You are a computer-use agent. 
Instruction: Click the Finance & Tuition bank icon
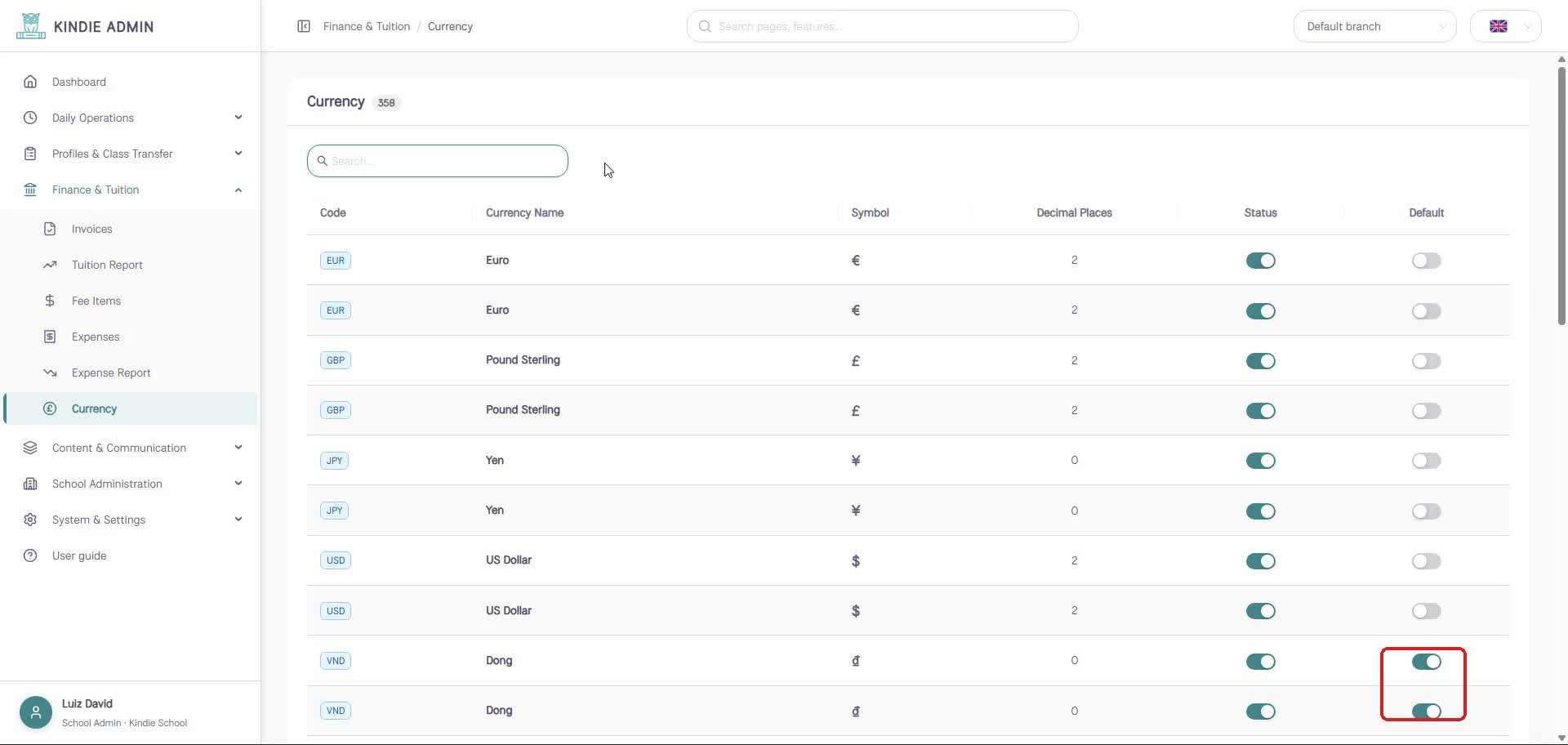pos(30,190)
